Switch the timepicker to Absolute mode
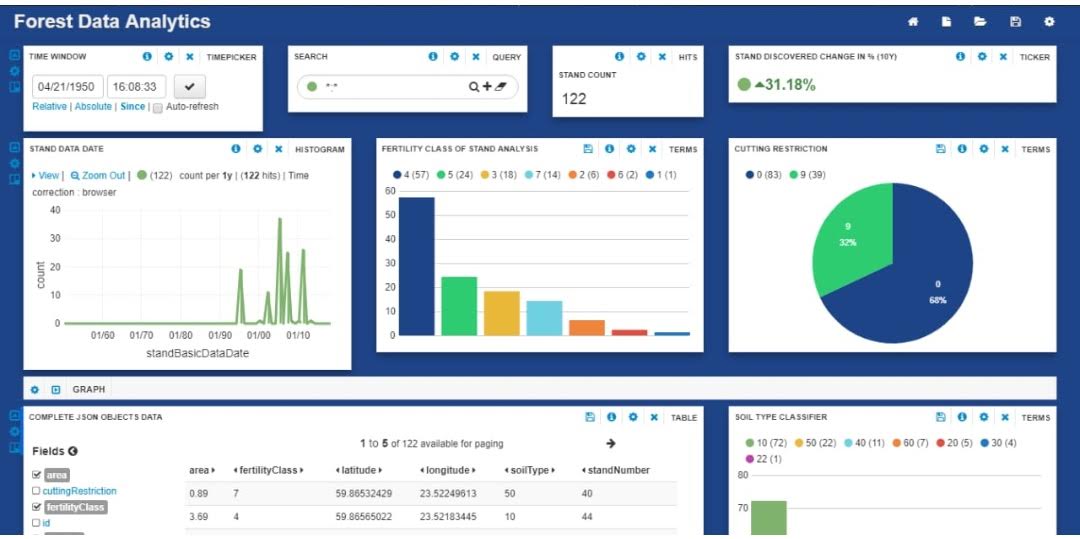The image size is (1080, 539). coord(93,107)
